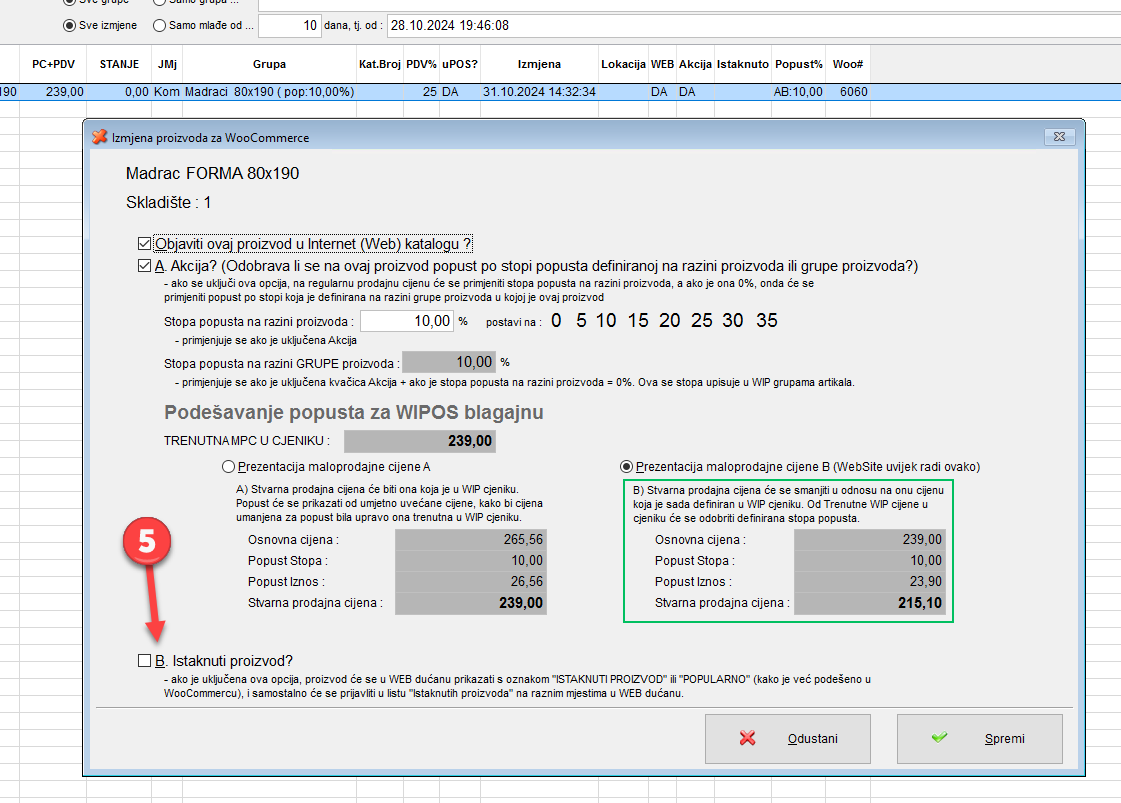Screen dimensions: 1121x803
Task: Select Prezentacija maloprodajne cijene A option
Action: pyautogui.click(x=228, y=466)
